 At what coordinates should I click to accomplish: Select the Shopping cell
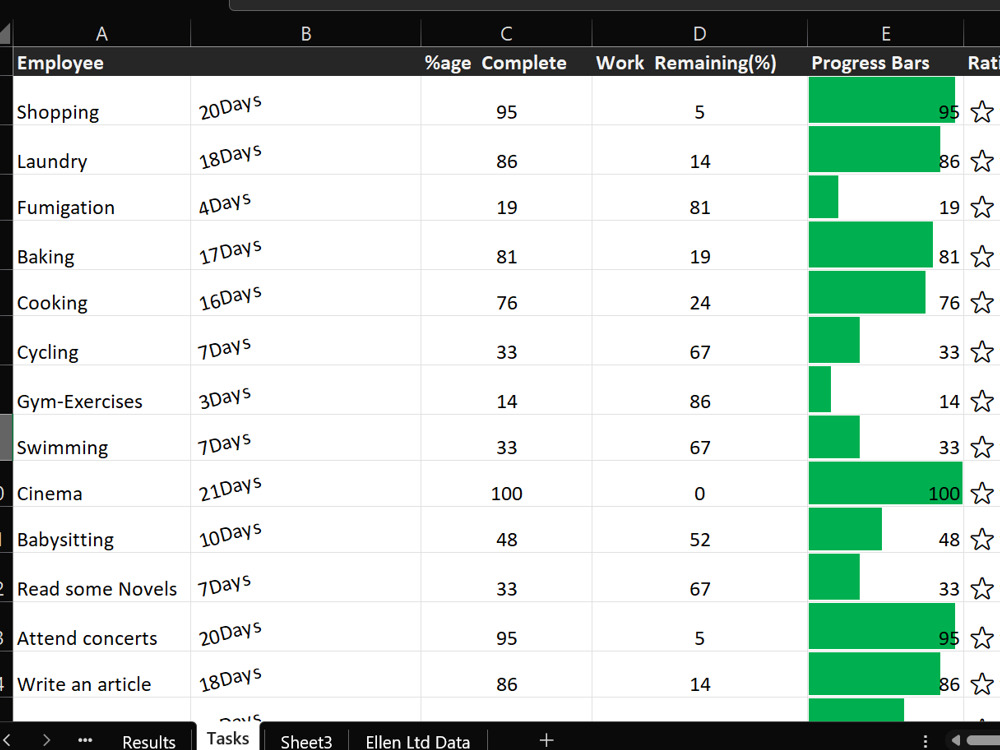click(x=101, y=101)
